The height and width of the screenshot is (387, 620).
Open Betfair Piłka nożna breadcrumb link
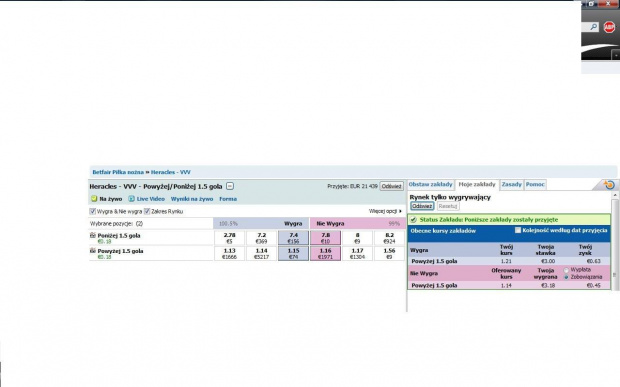118,172
